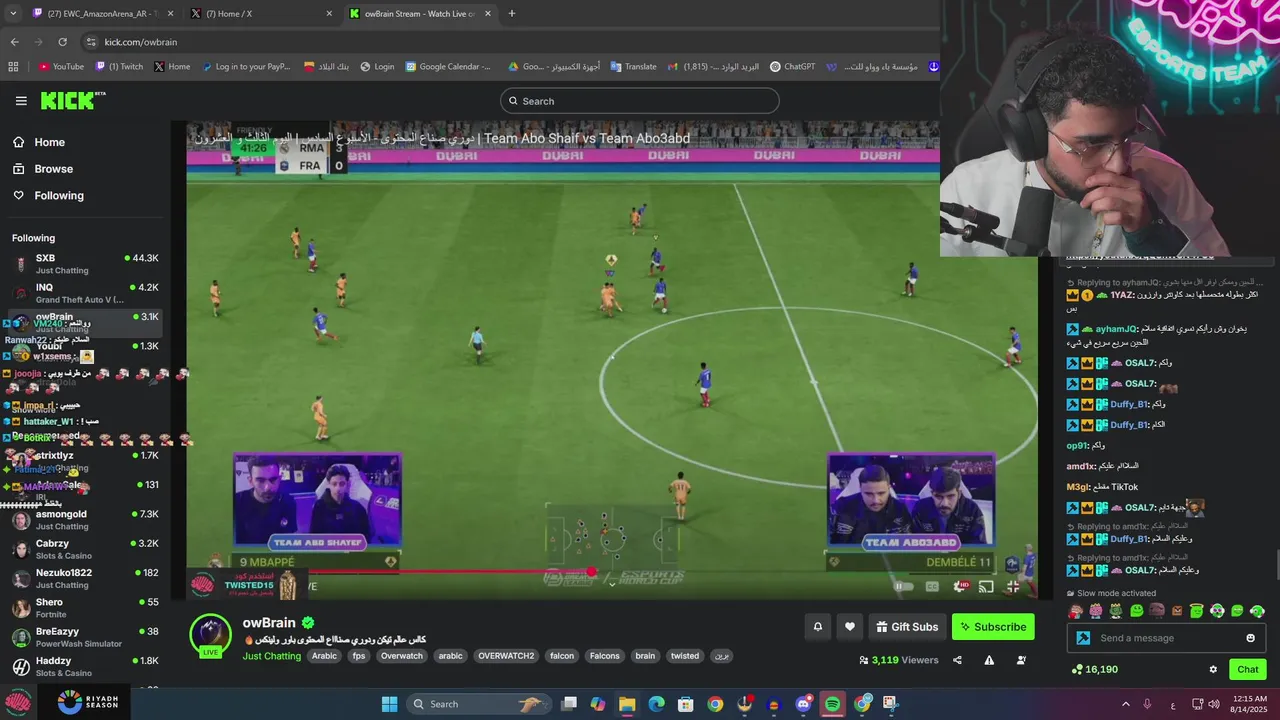The height and width of the screenshot is (720, 1280).
Task: Open the owBrain channel avatar
Action: pyautogui.click(x=211, y=635)
